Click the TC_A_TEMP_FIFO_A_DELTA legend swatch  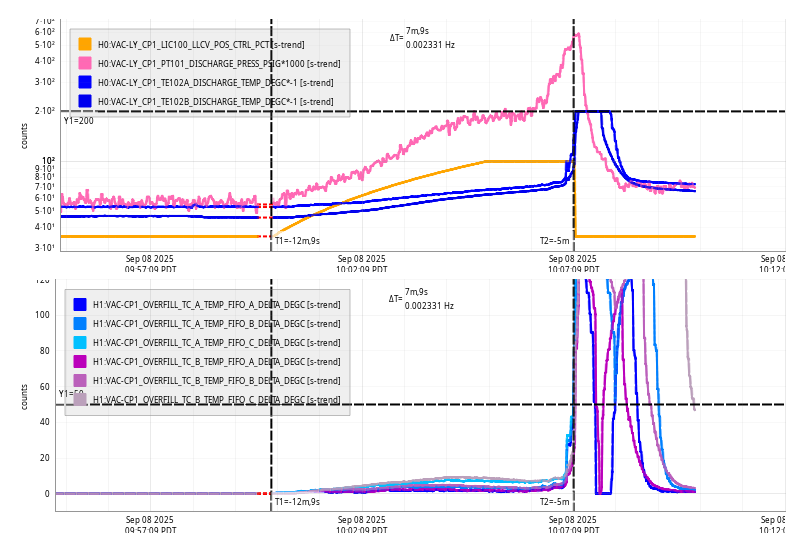(80, 304)
